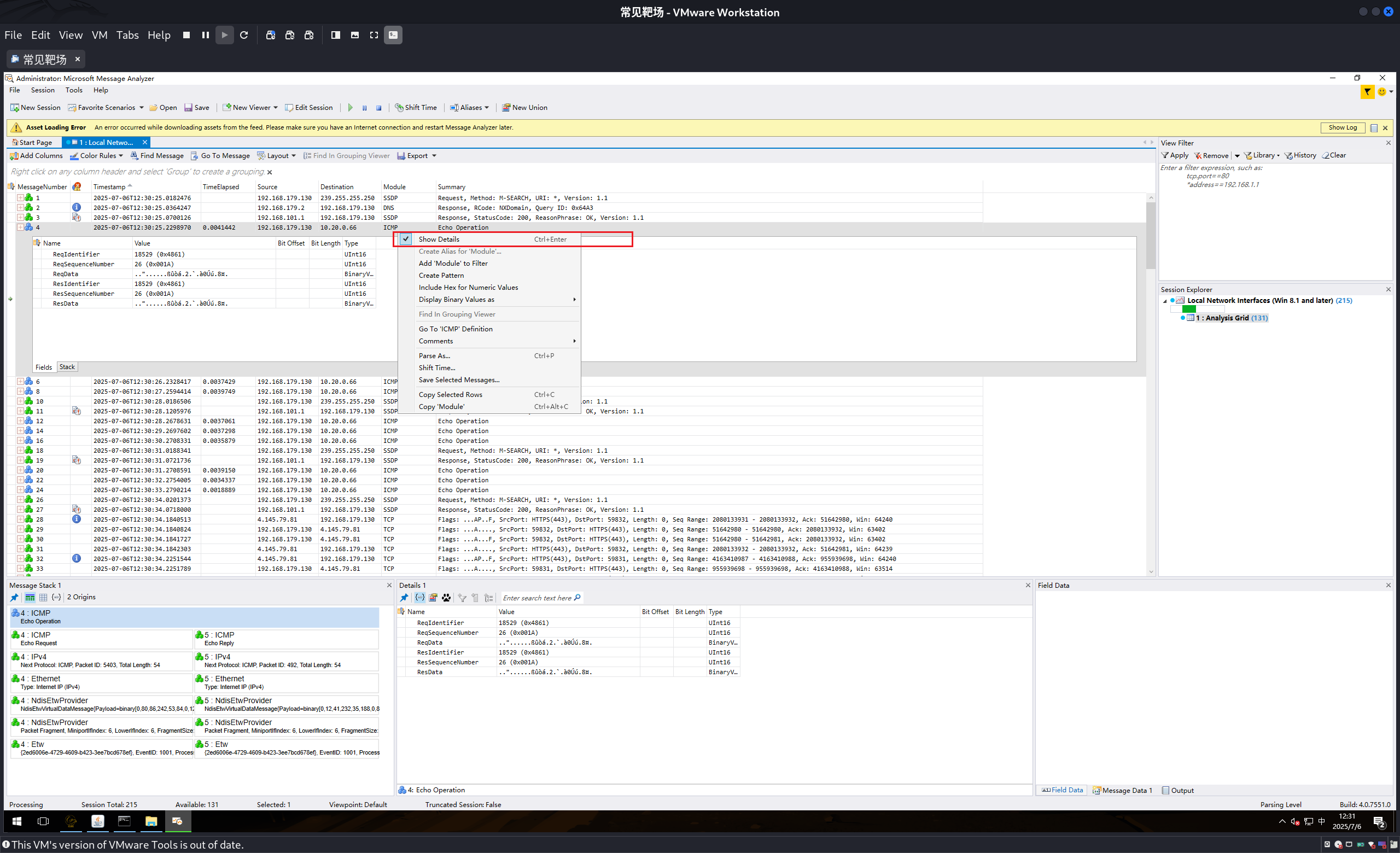Click the Start capture play icon
This screenshot has width=1400, height=853.
point(350,108)
